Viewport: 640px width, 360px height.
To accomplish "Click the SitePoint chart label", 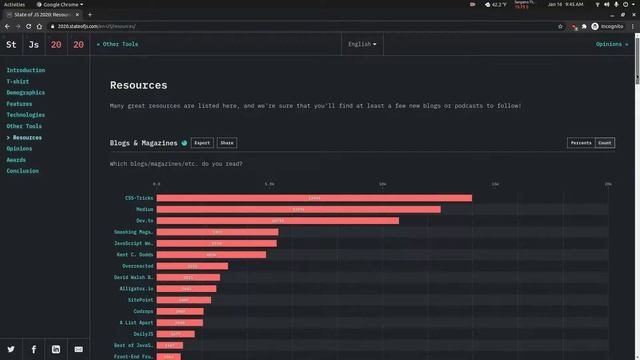I will point(141,300).
